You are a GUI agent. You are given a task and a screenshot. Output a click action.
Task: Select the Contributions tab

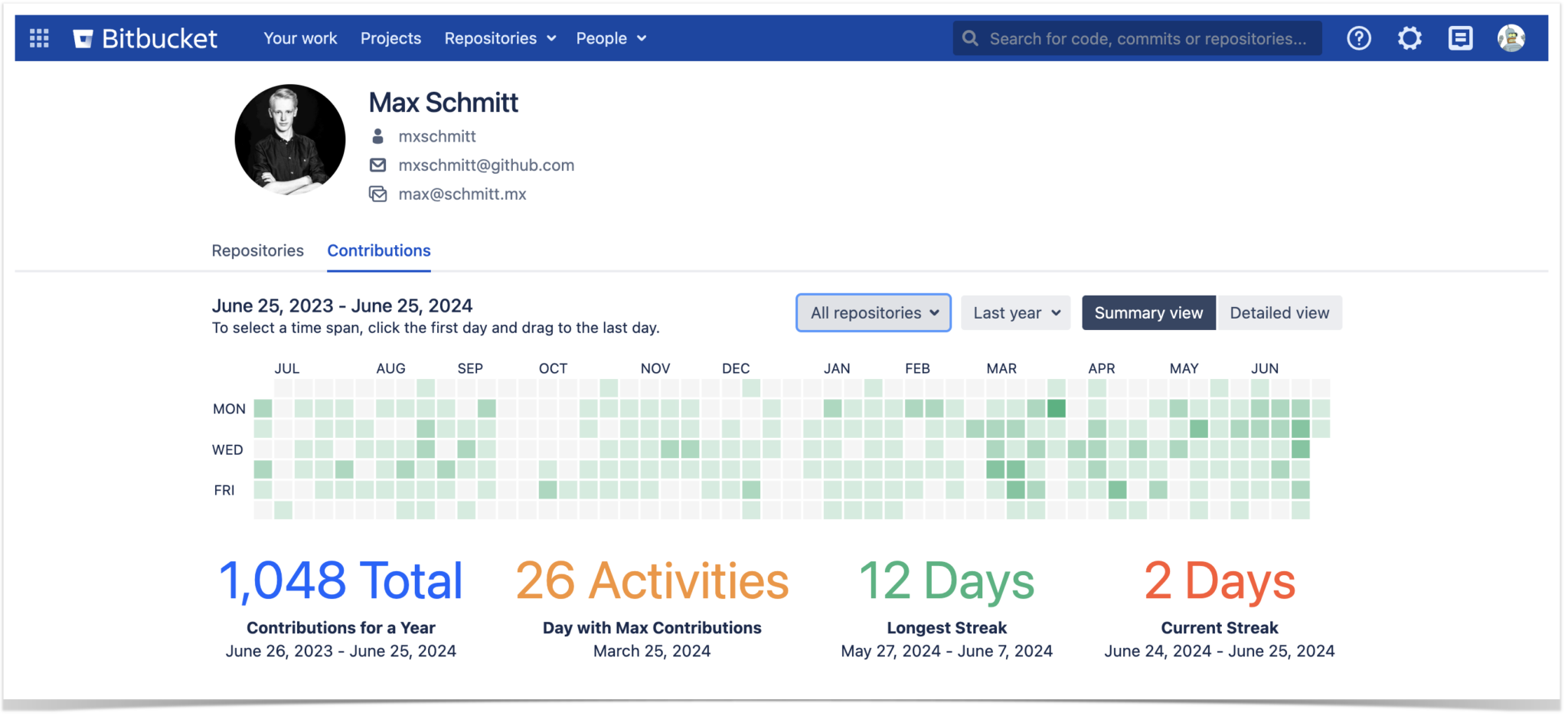[379, 250]
